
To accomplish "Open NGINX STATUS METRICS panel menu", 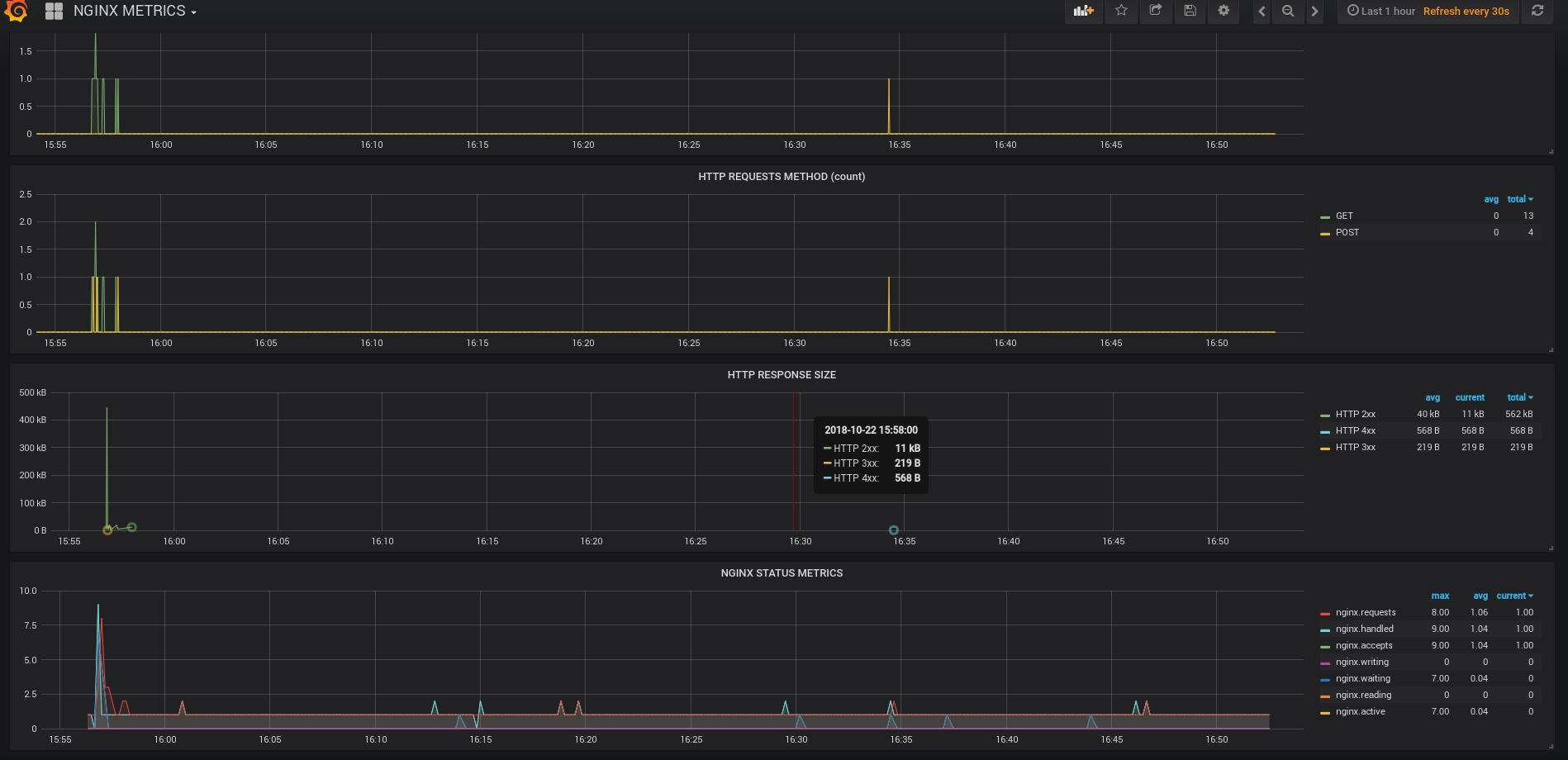I will click(782, 573).
